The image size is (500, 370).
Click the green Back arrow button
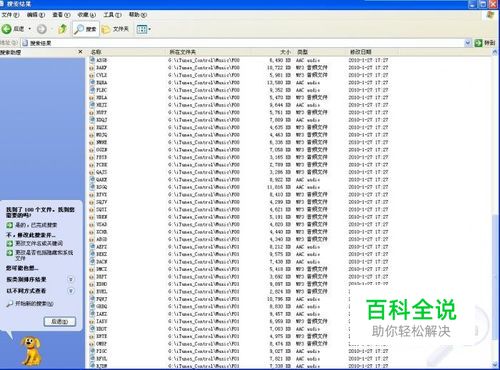click(x=7, y=29)
